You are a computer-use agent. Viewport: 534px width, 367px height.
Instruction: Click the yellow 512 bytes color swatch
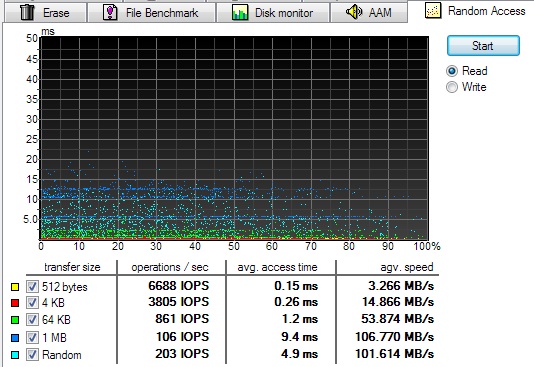(15, 287)
